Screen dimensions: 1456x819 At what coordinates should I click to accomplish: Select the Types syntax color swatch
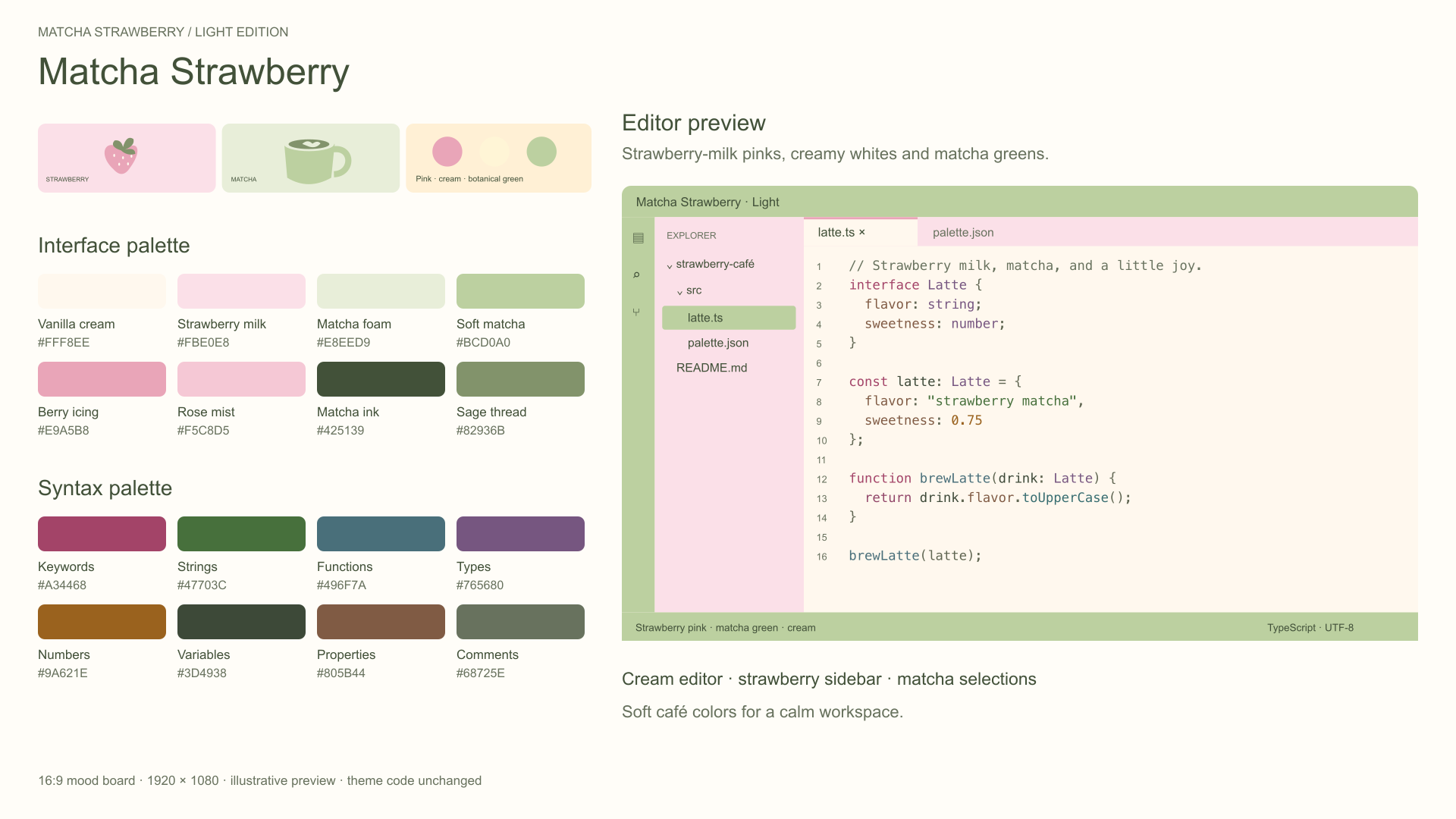[520, 534]
